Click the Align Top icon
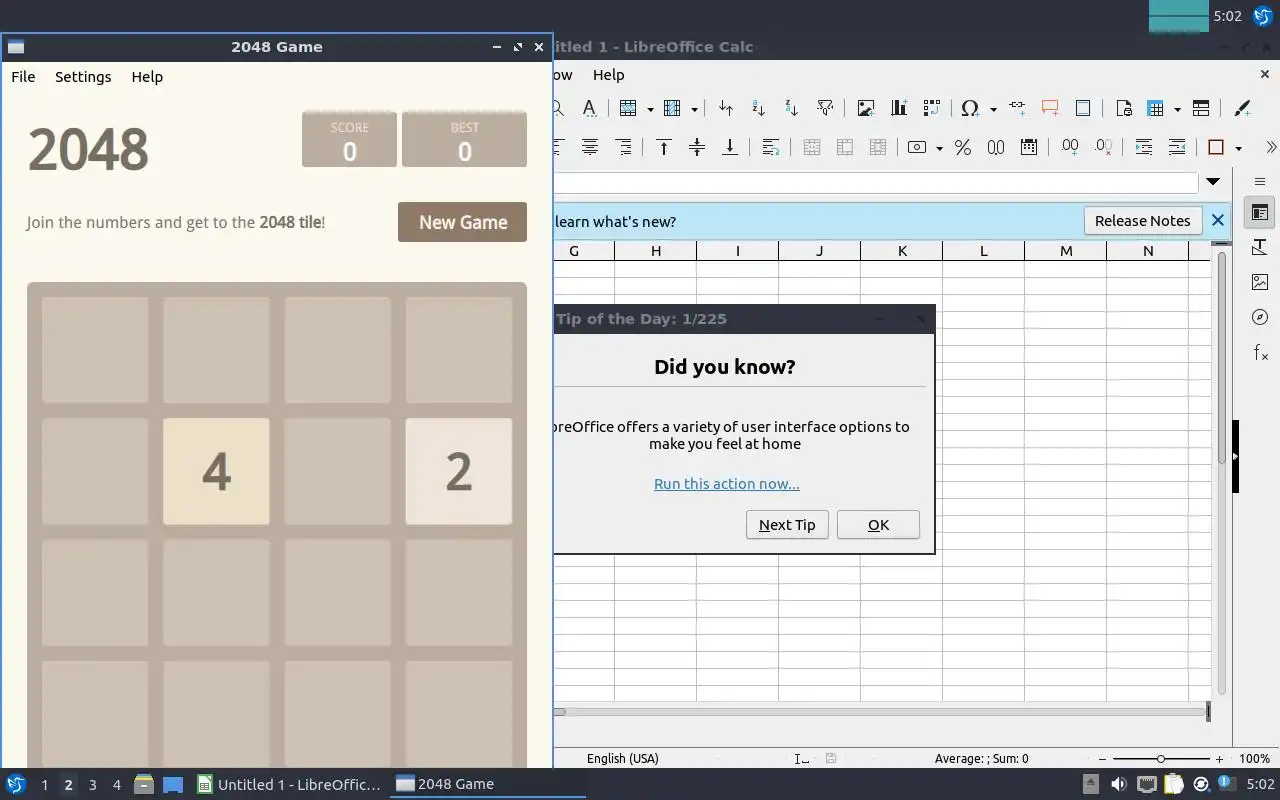The width and height of the screenshot is (1280, 800). pyautogui.click(x=663, y=147)
